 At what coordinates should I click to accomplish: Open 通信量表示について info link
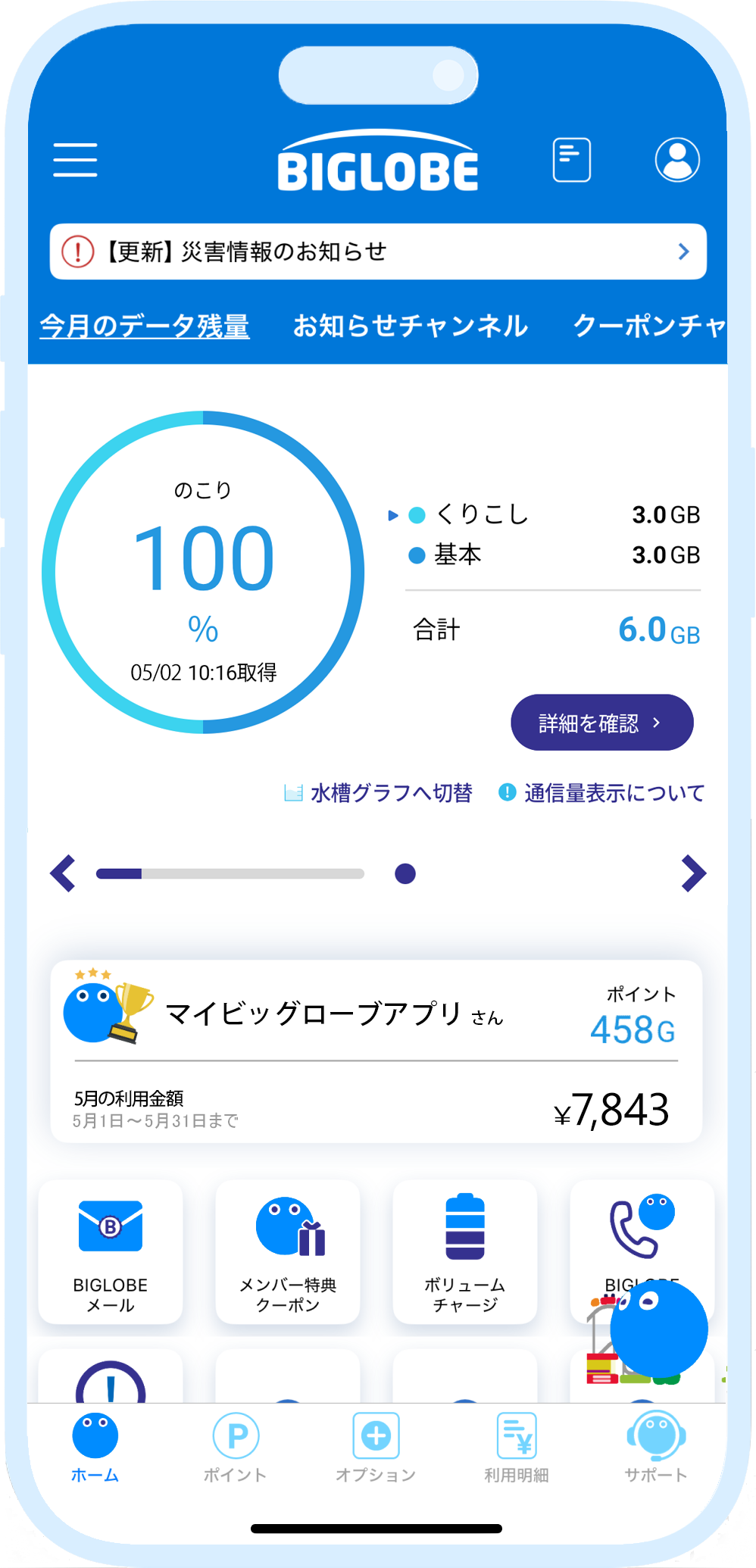click(602, 793)
